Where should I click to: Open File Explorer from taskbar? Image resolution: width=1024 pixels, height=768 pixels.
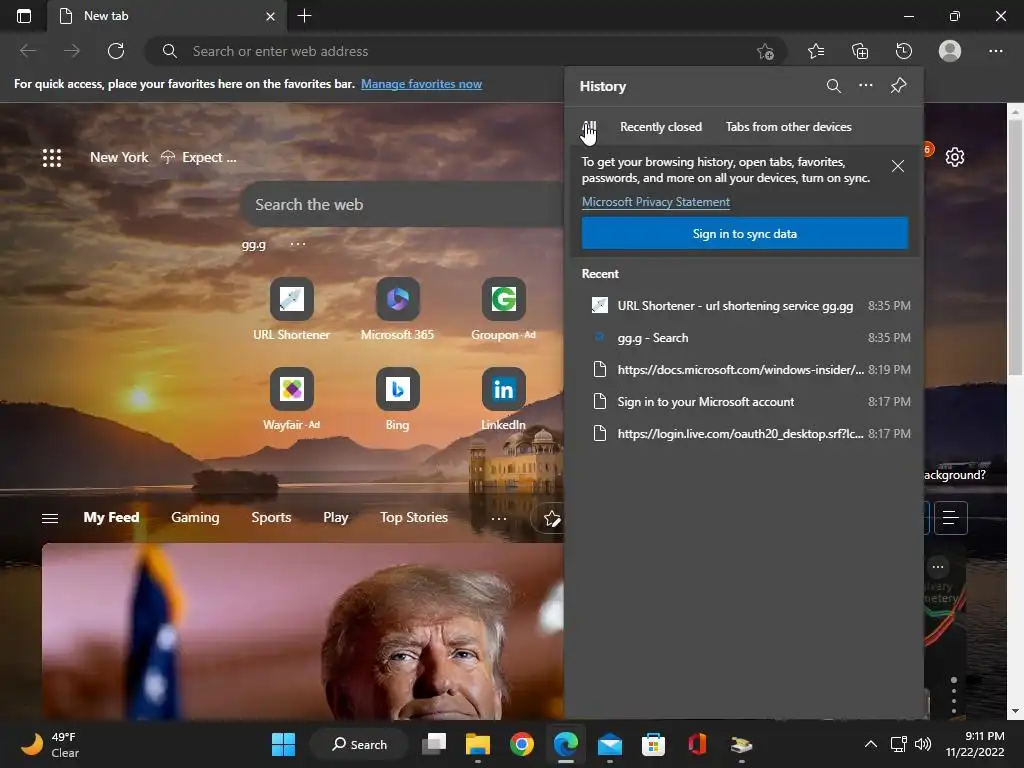[477, 744]
